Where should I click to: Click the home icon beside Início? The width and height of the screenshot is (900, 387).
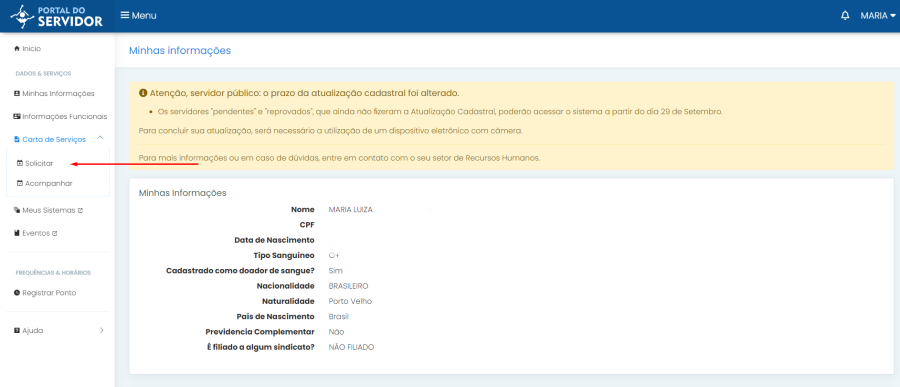tap(17, 49)
